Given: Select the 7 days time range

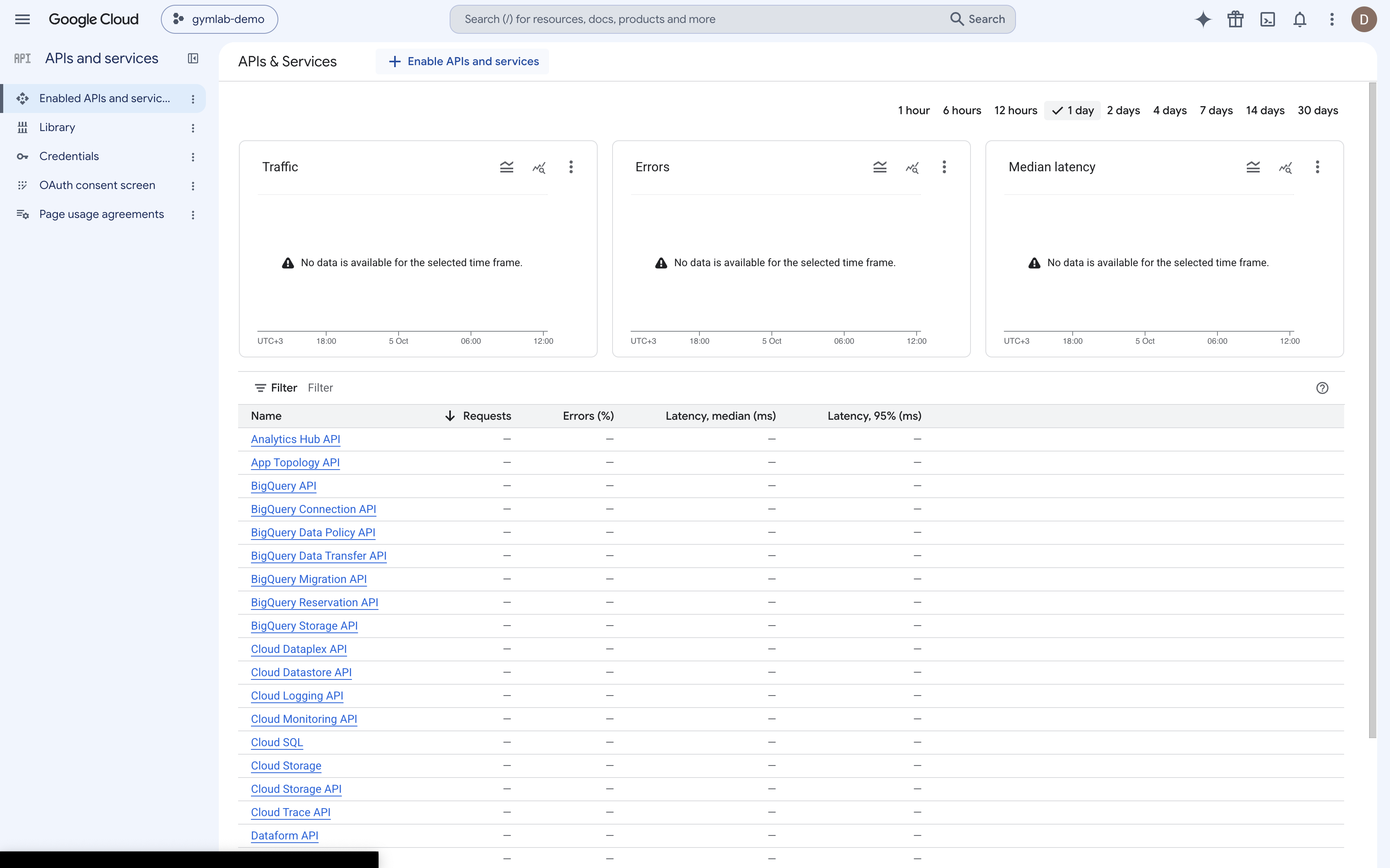Looking at the screenshot, I should click(1216, 110).
